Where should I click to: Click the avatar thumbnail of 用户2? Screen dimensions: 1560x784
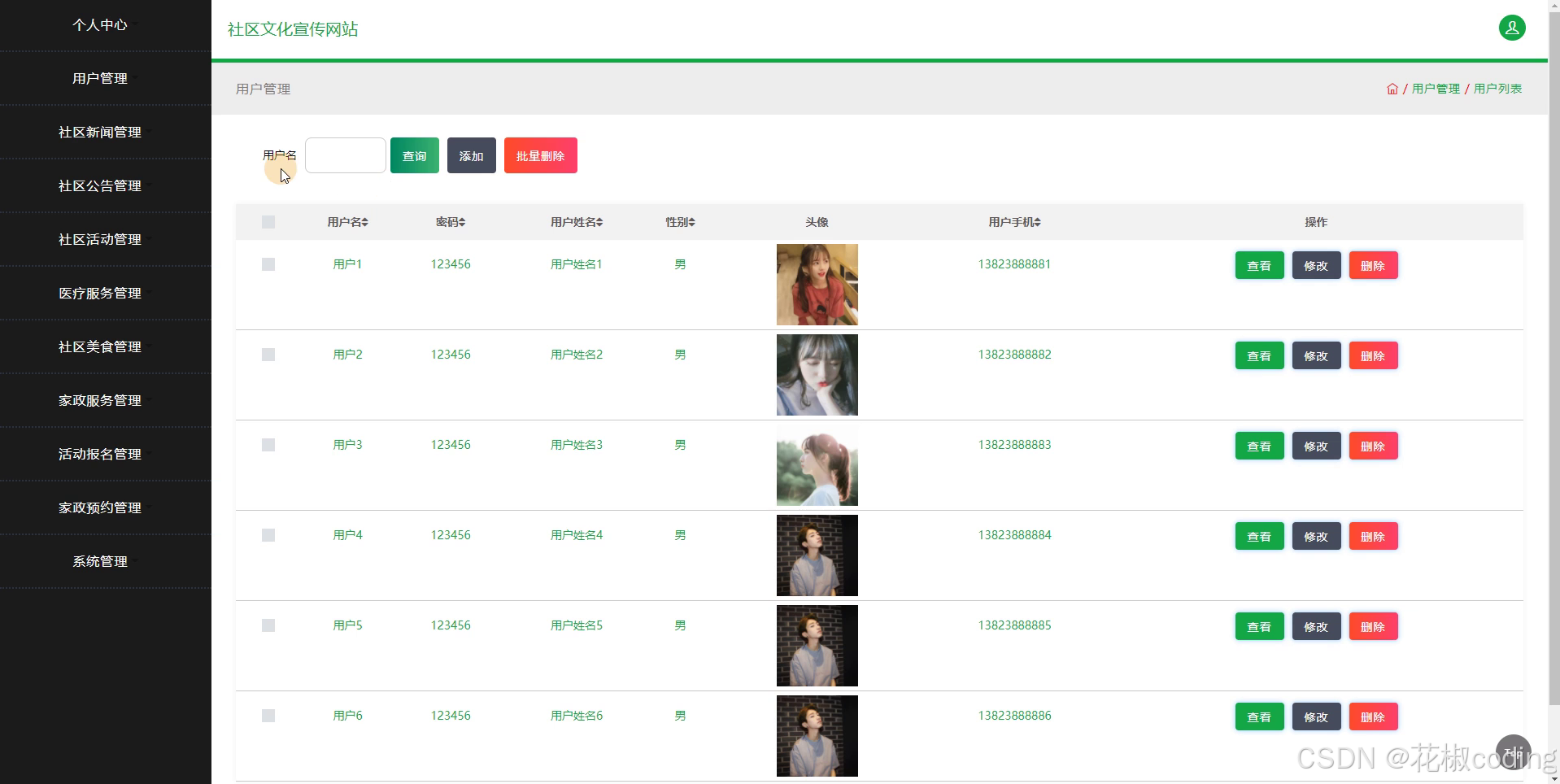click(x=817, y=375)
